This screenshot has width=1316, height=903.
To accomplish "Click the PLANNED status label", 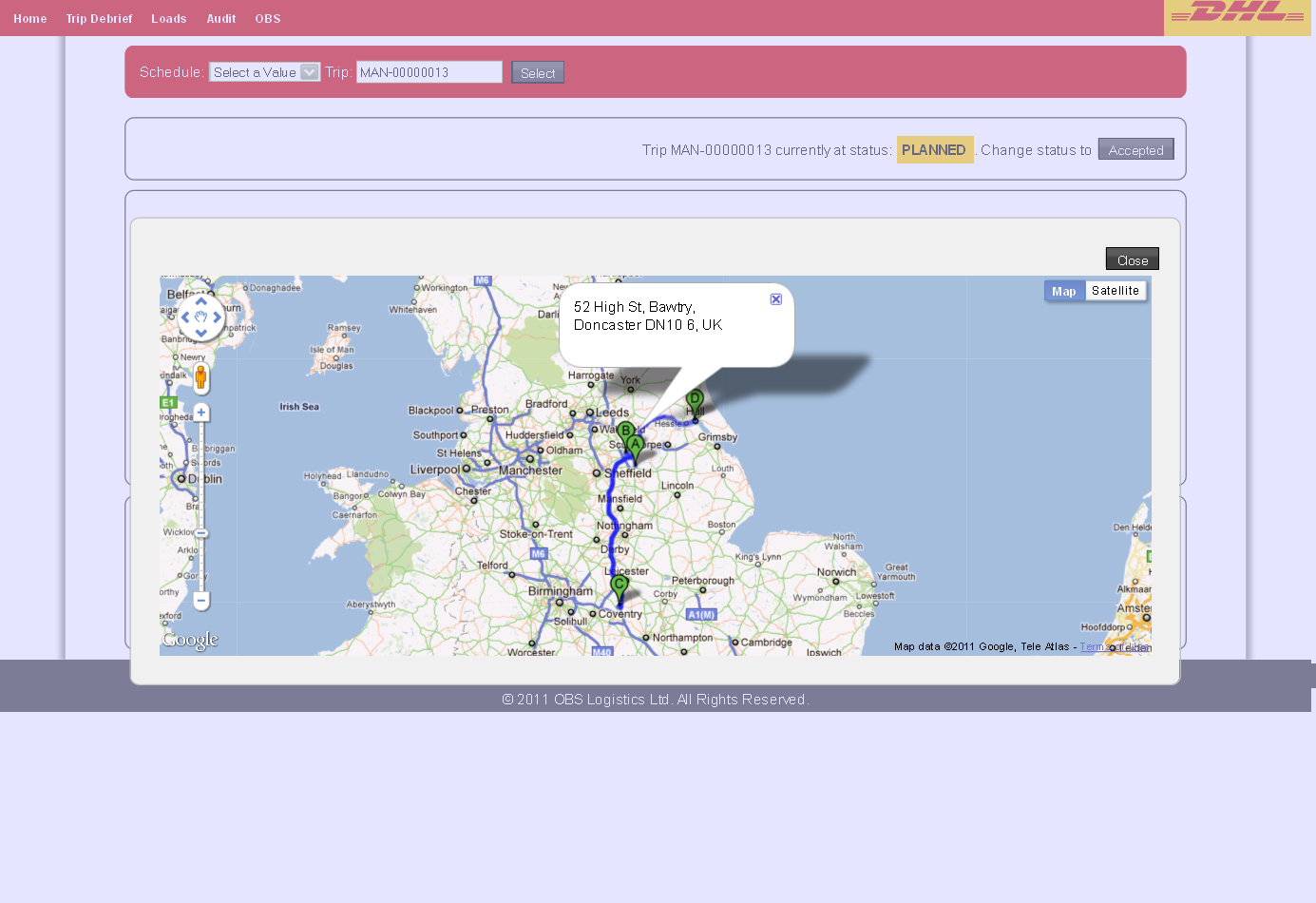I will click(934, 150).
